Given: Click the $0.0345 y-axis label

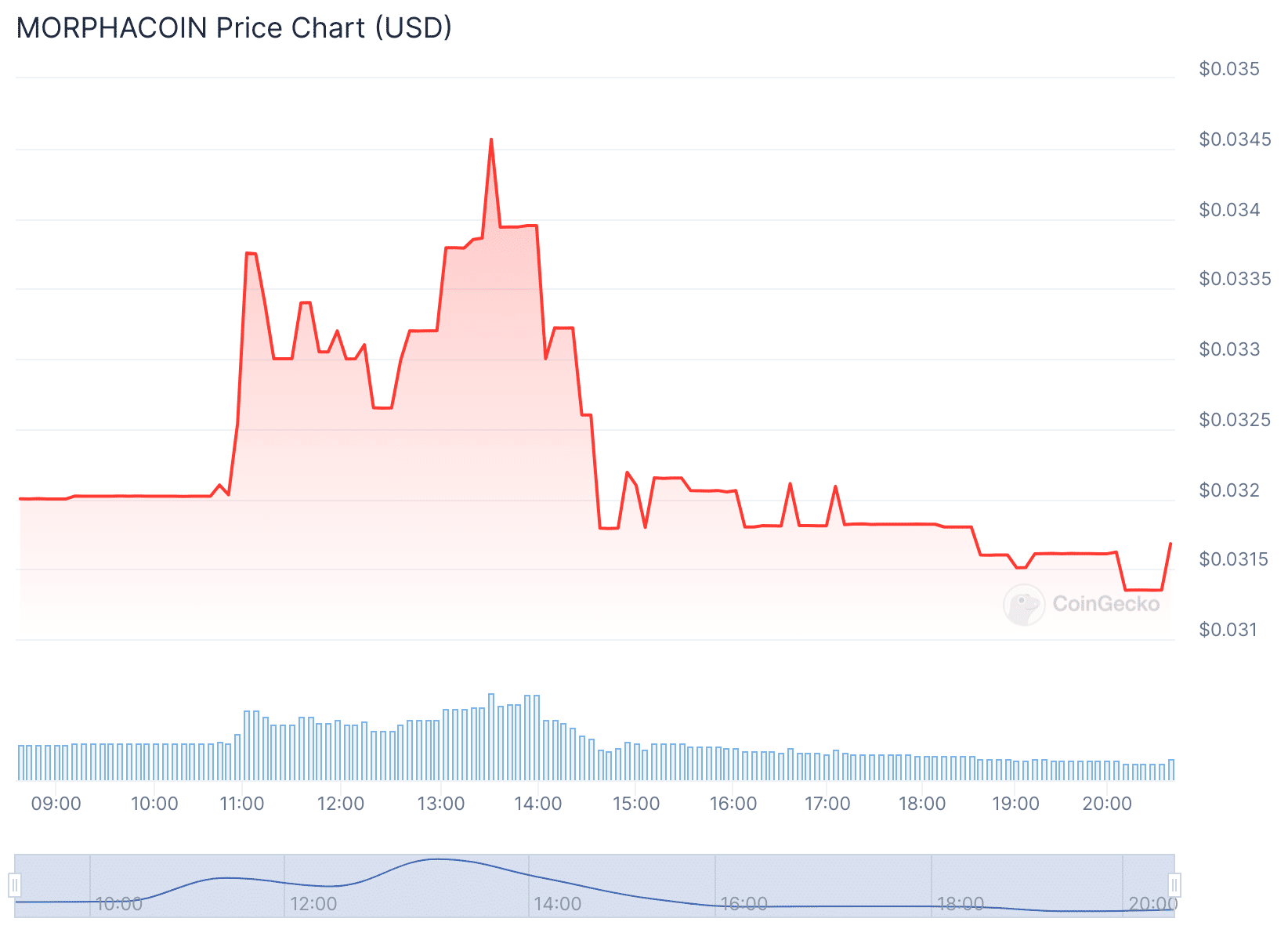Looking at the screenshot, I should click(1235, 139).
